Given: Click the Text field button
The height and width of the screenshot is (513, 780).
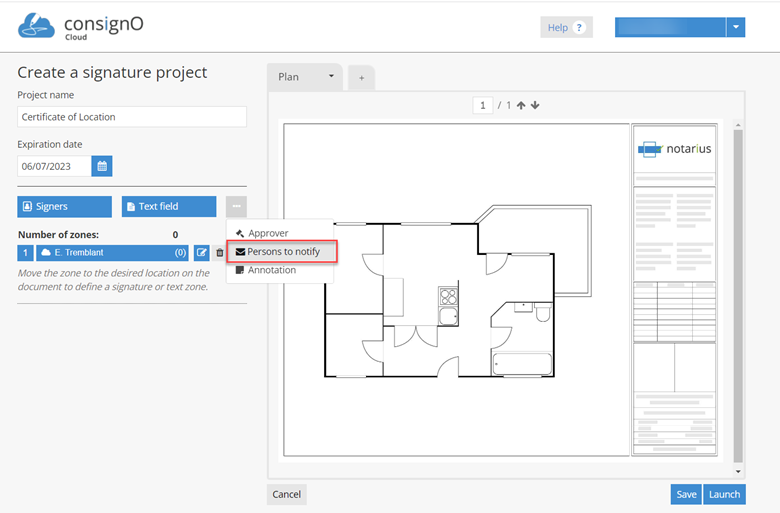Looking at the screenshot, I should tap(168, 206).
